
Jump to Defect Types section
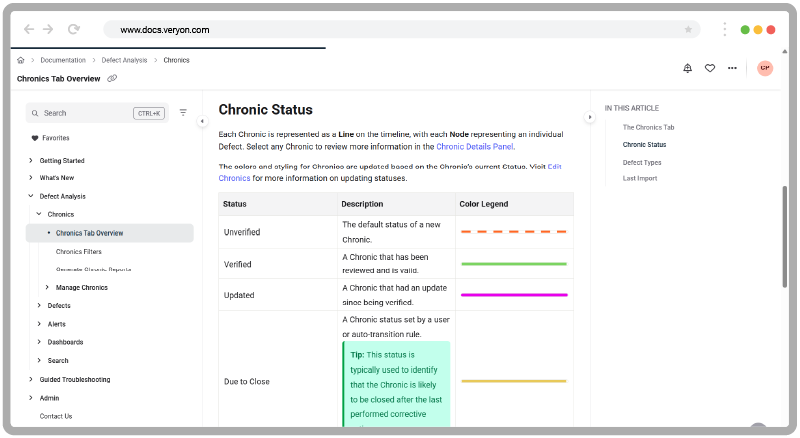(x=641, y=163)
